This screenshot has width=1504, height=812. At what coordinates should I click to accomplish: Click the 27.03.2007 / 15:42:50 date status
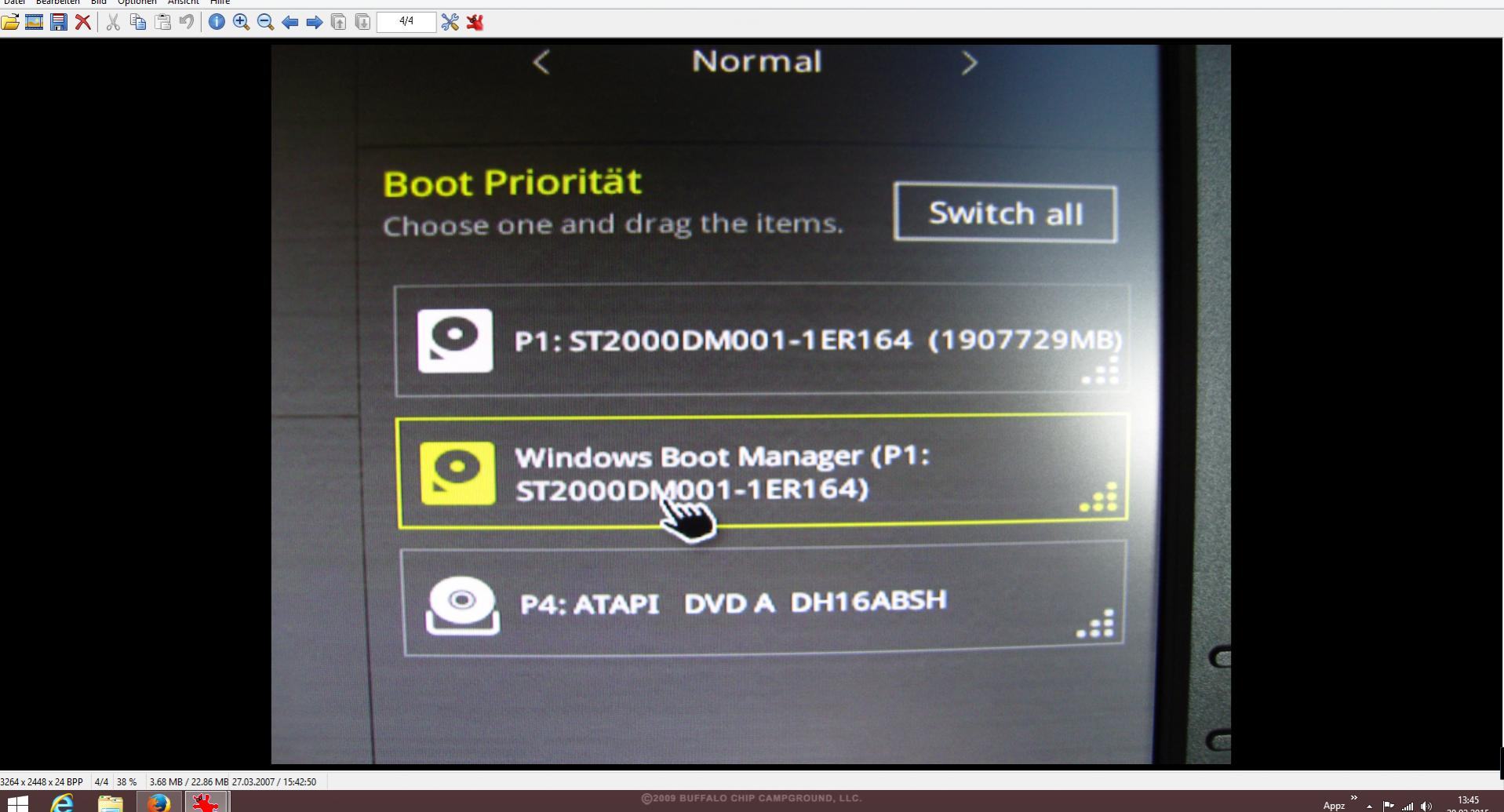point(274,782)
